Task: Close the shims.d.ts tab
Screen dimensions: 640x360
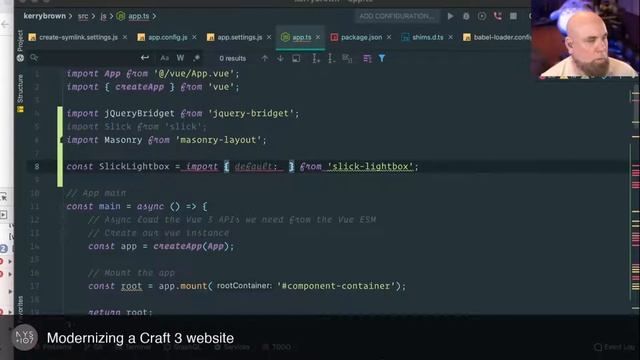Action: tap(451, 37)
